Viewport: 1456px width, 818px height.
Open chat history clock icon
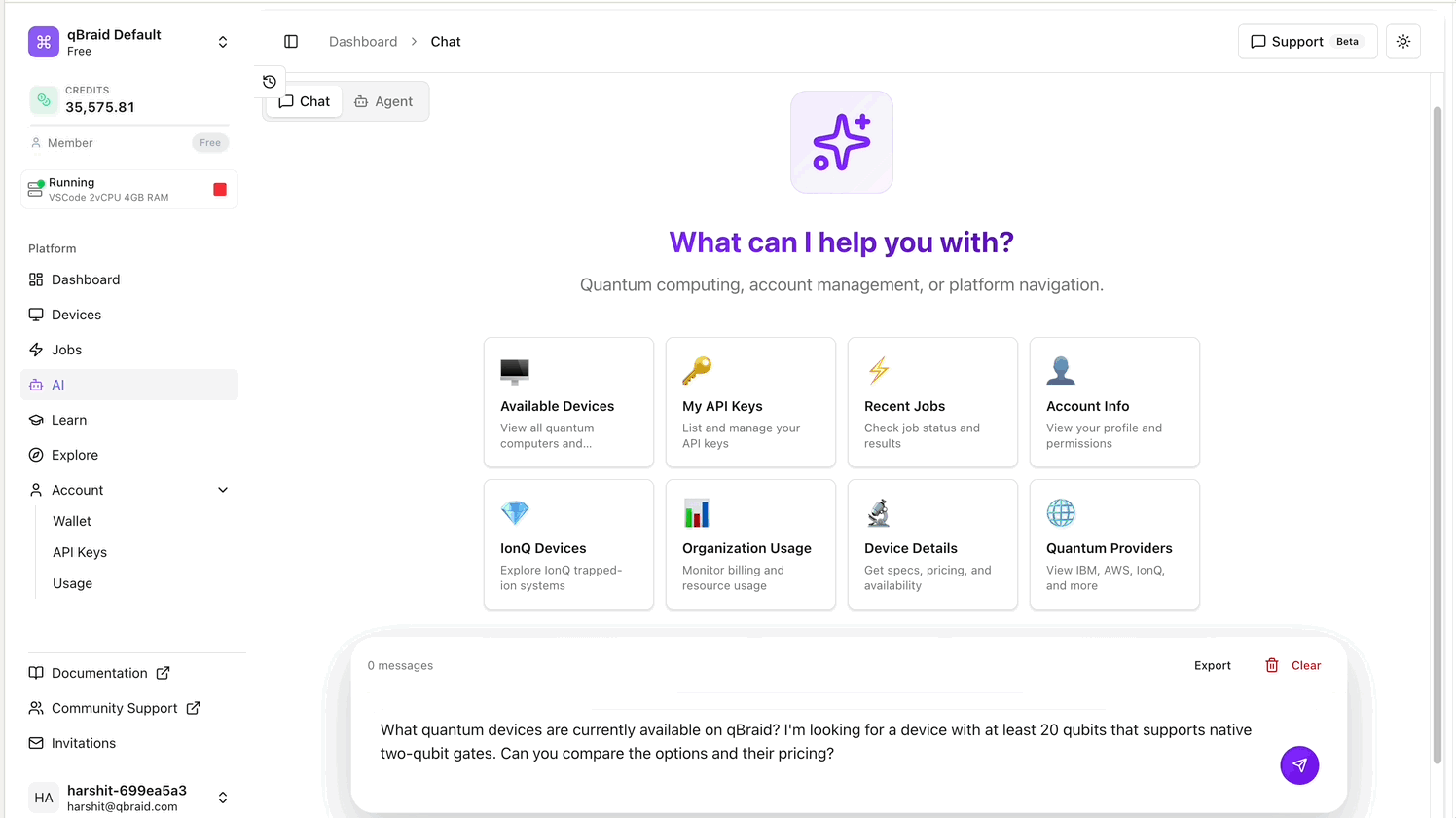click(270, 82)
